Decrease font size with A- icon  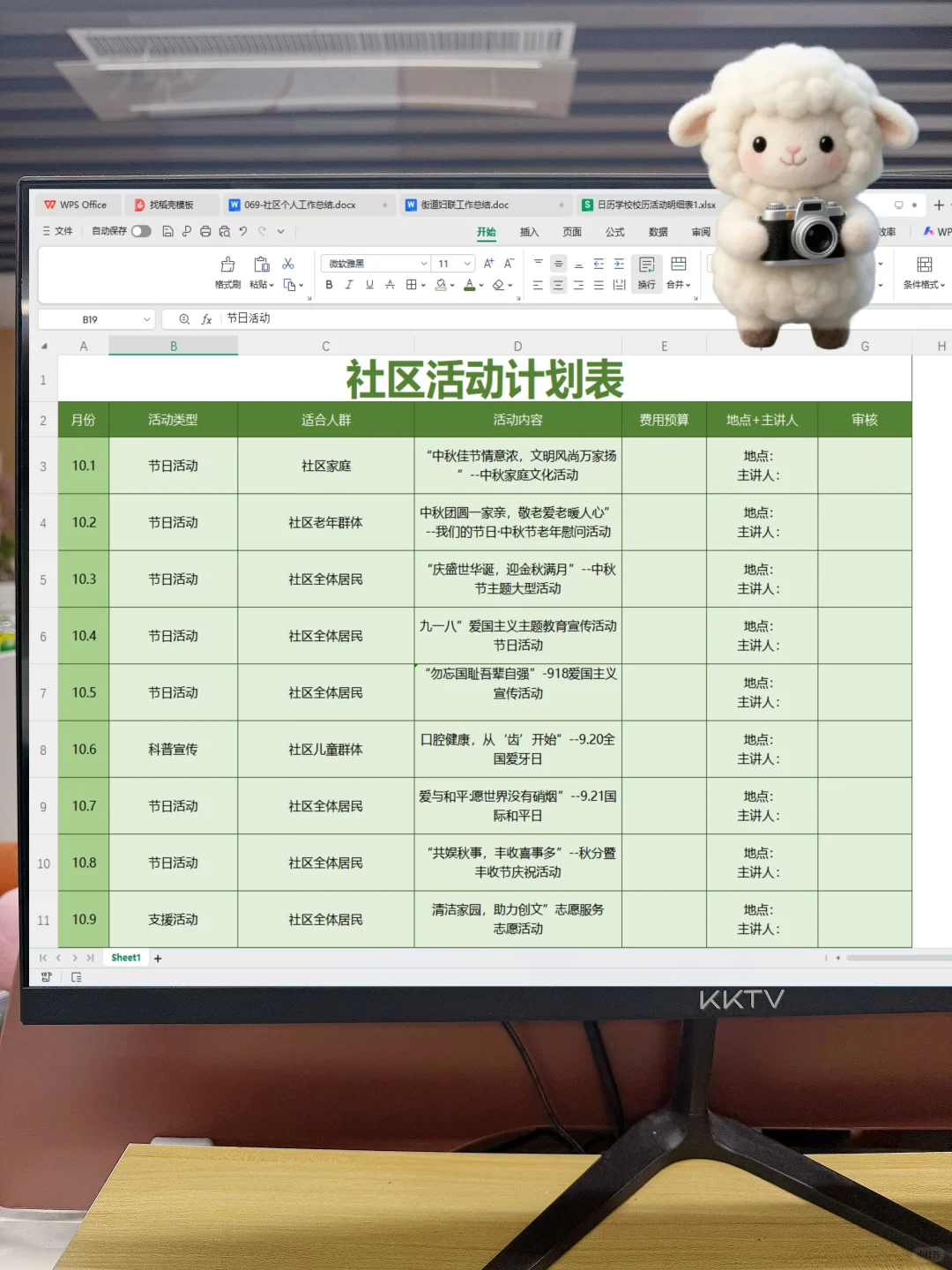point(509,264)
